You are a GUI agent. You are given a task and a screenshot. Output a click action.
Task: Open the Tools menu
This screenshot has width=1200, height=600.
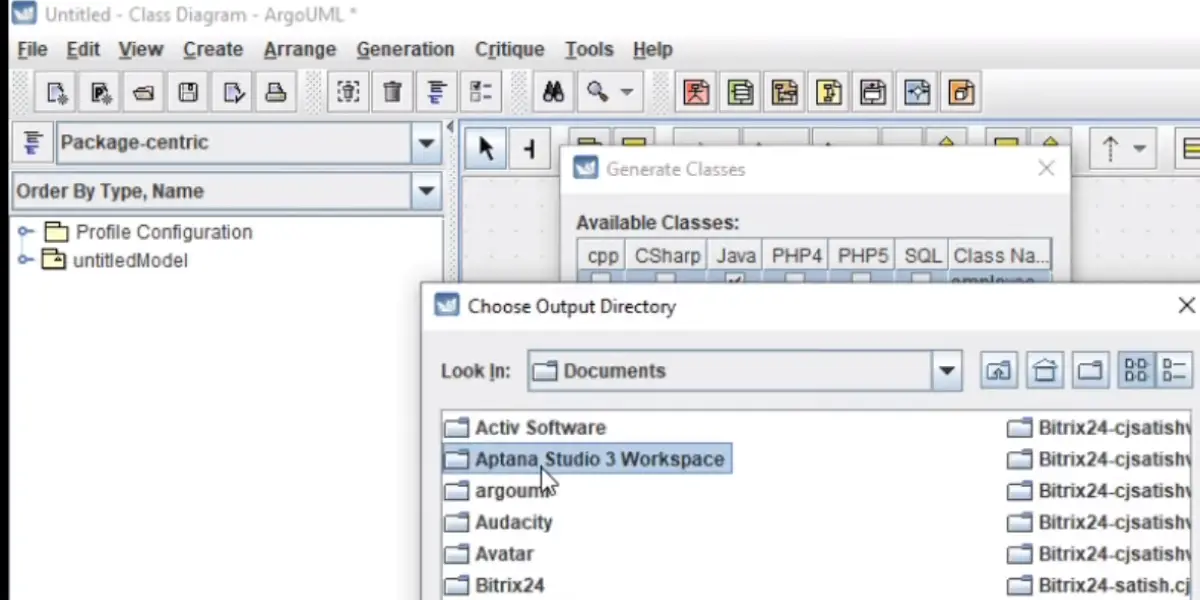point(589,49)
